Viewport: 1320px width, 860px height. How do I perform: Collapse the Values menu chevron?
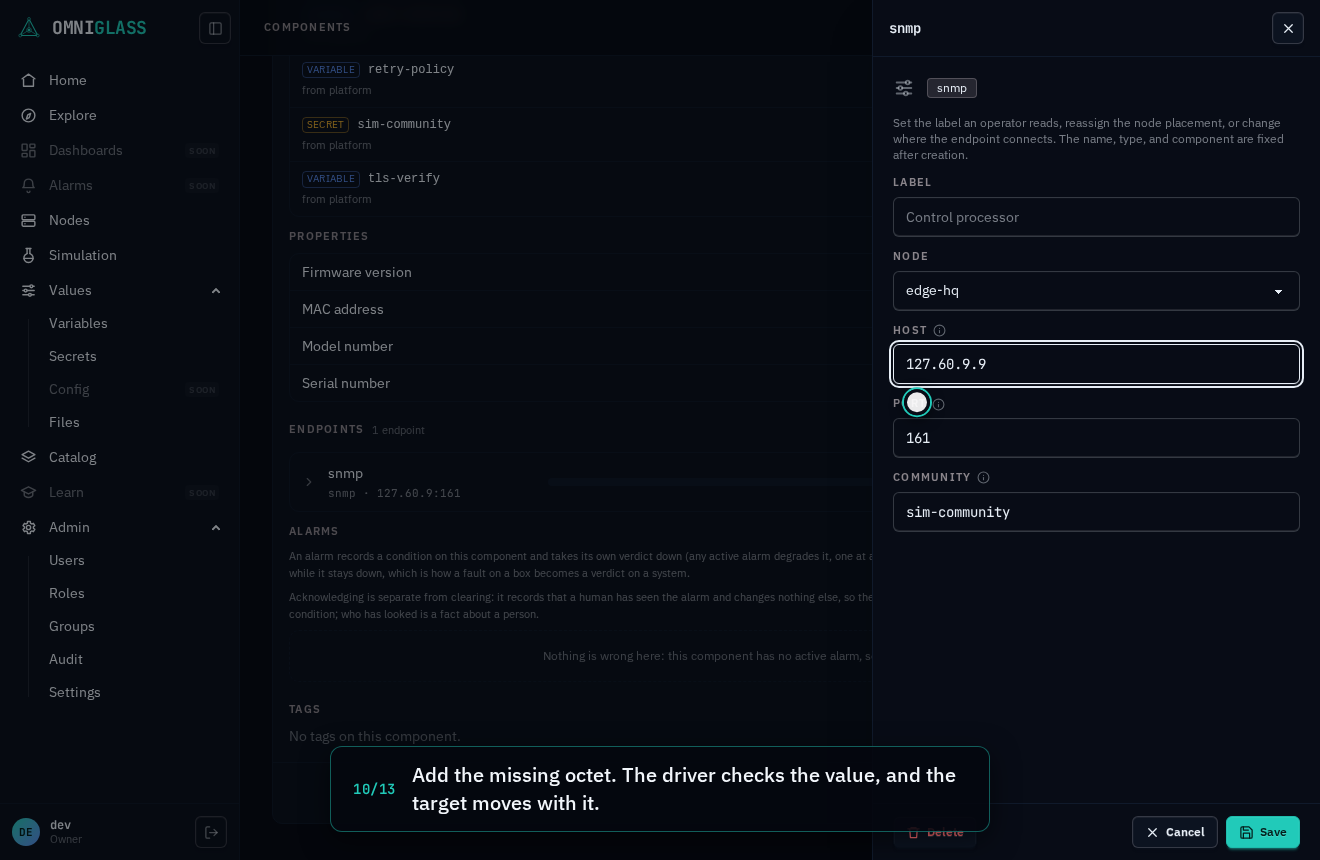click(x=216, y=290)
